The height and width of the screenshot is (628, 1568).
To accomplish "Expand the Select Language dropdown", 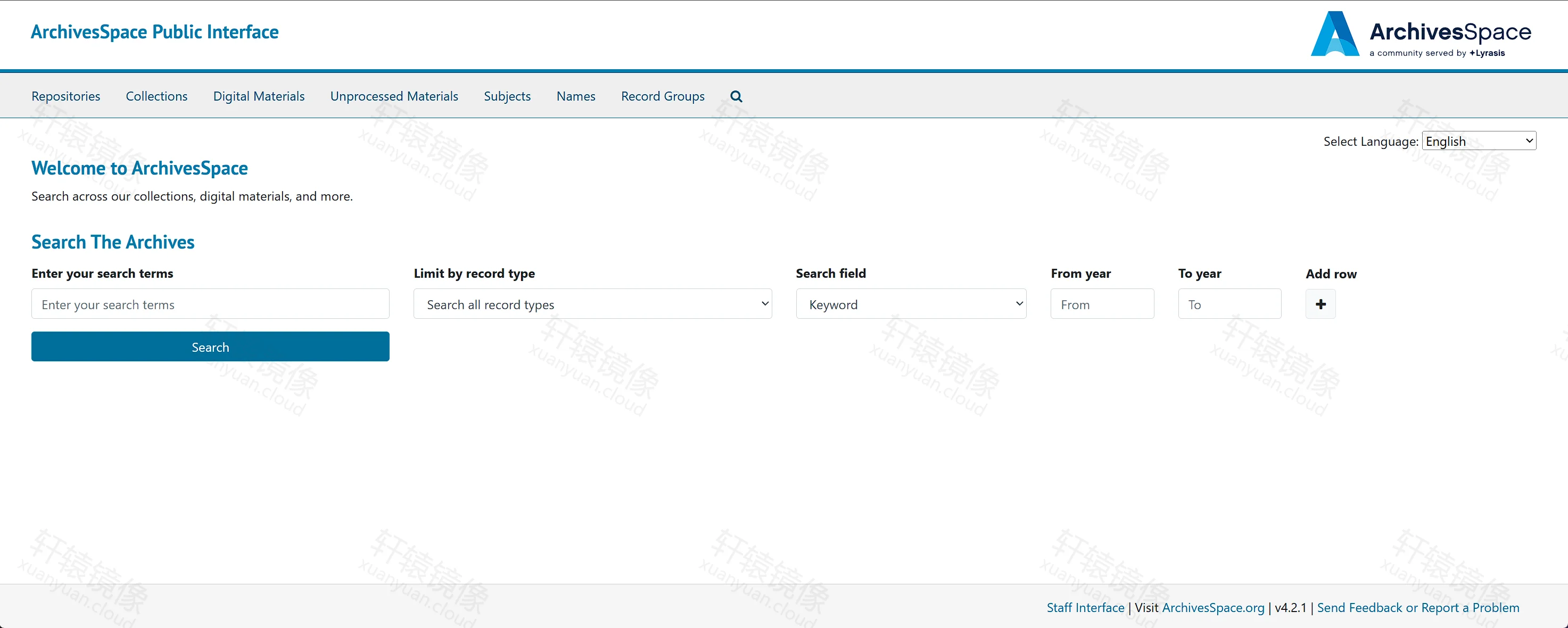I will 1479,141.
